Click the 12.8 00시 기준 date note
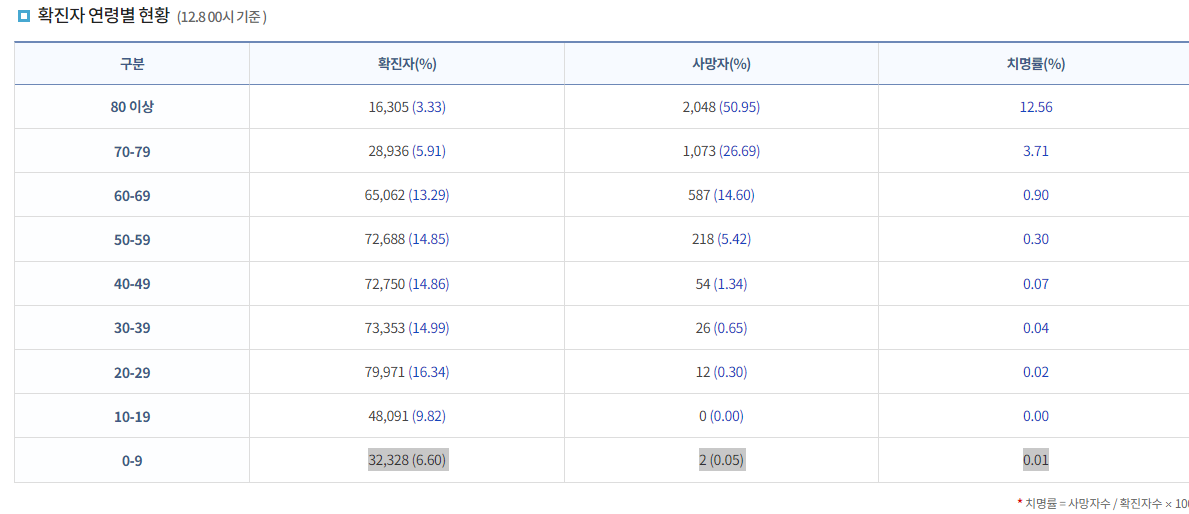Image resolution: width=1189 pixels, height=514 pixels. point(221,17)
